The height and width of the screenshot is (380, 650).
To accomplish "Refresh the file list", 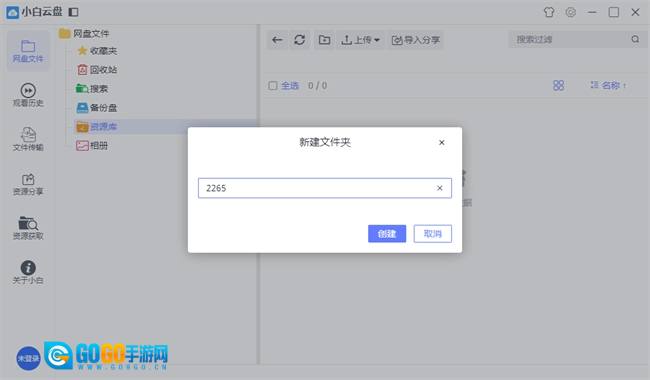I will pyautogui.click(x=300, y=40).
